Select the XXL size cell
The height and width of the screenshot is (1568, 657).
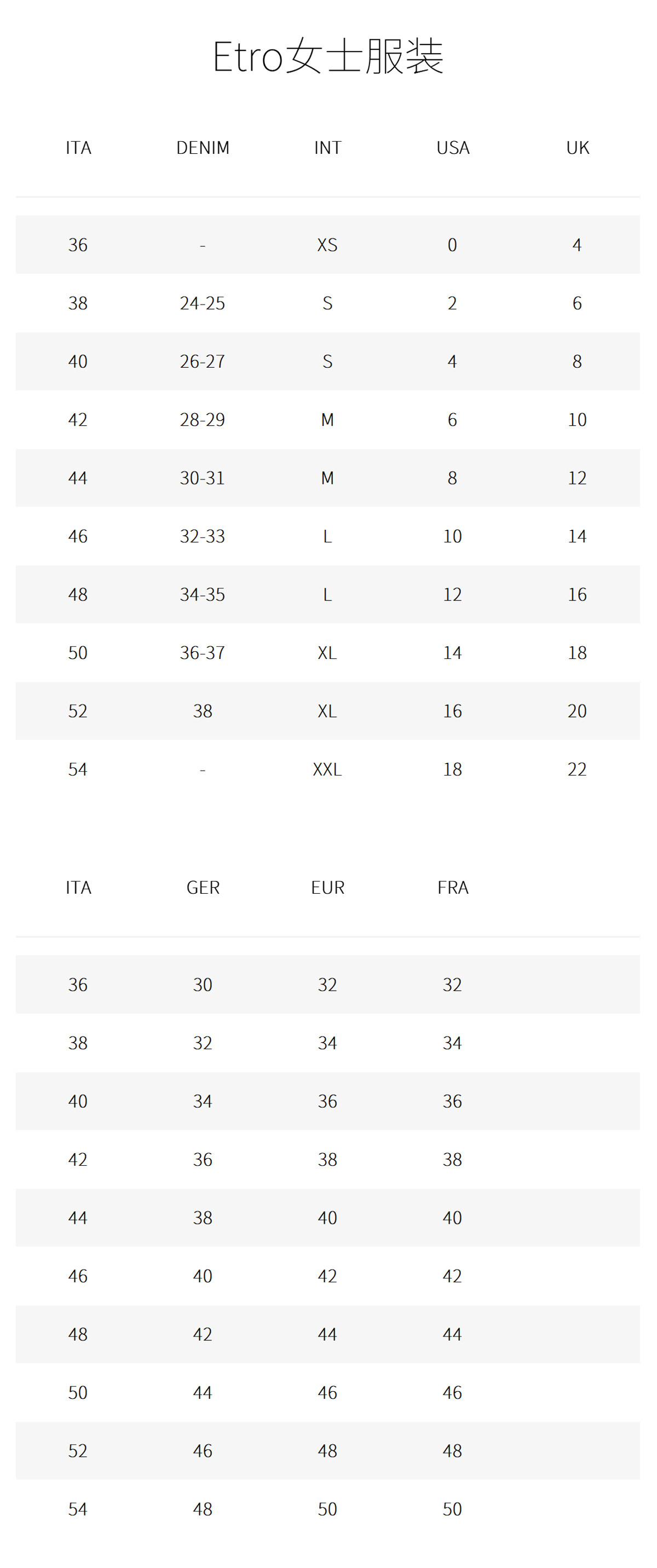click(327, 769)
